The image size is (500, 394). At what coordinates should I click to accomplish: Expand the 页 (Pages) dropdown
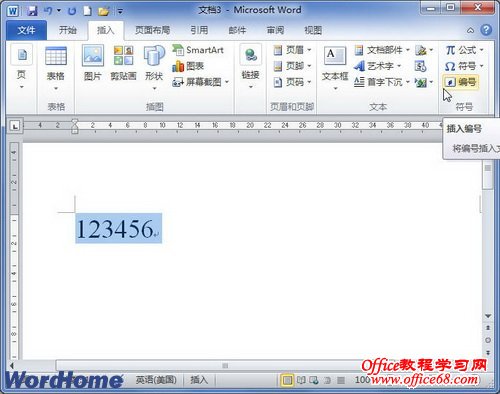pos(22,68)
